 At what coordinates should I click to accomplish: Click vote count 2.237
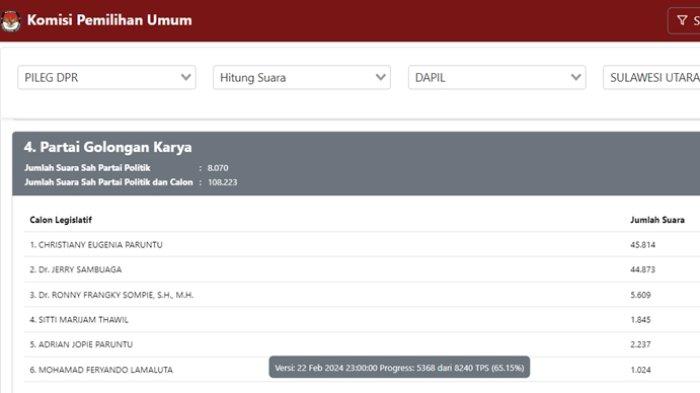[641, 344]
